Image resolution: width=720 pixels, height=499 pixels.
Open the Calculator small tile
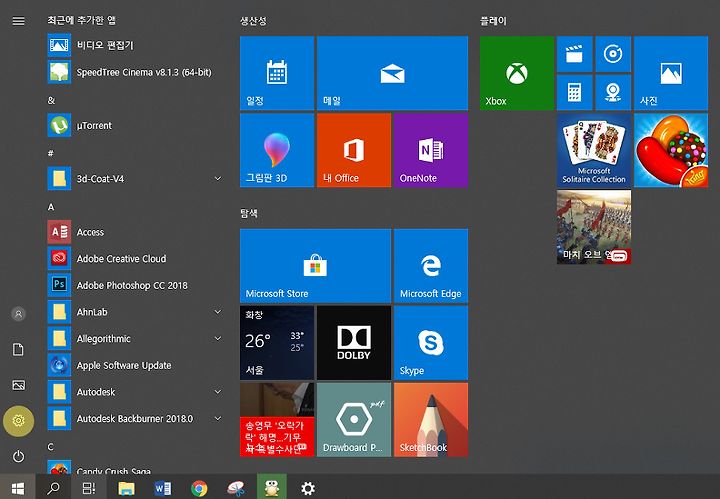pos(574,93)
